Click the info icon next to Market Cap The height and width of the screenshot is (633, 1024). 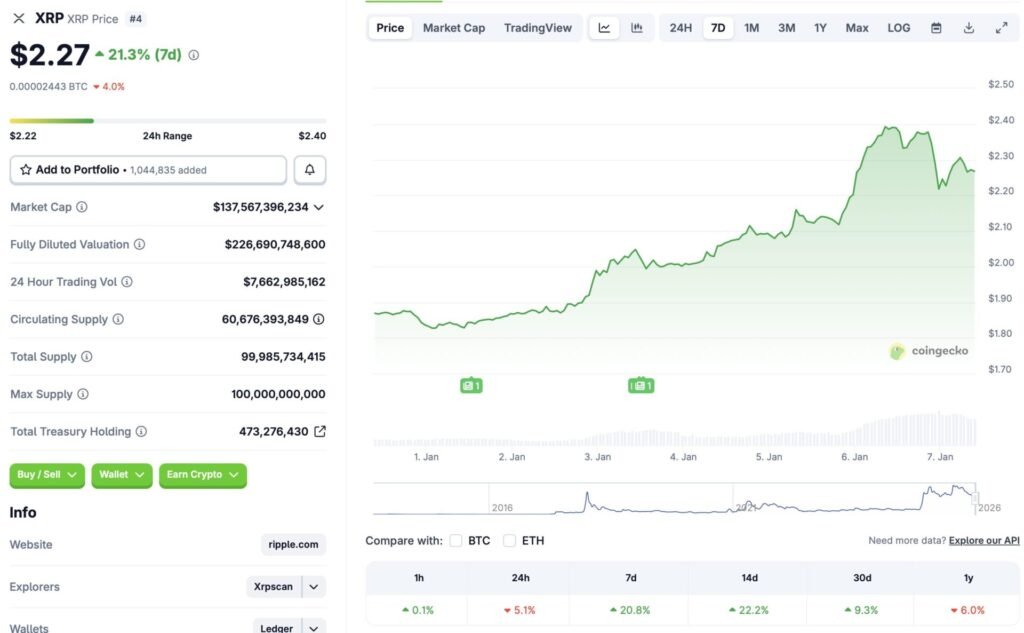click(x=84, y=207)
